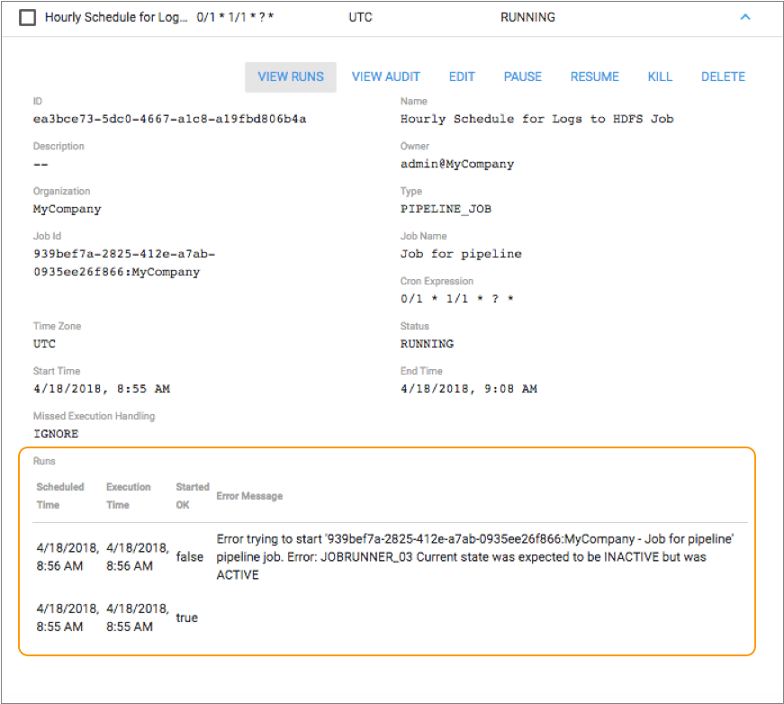784x704 pixels.
Task: Resume the scheduled job
Action: pyautogui.click(x=595, y=77)
